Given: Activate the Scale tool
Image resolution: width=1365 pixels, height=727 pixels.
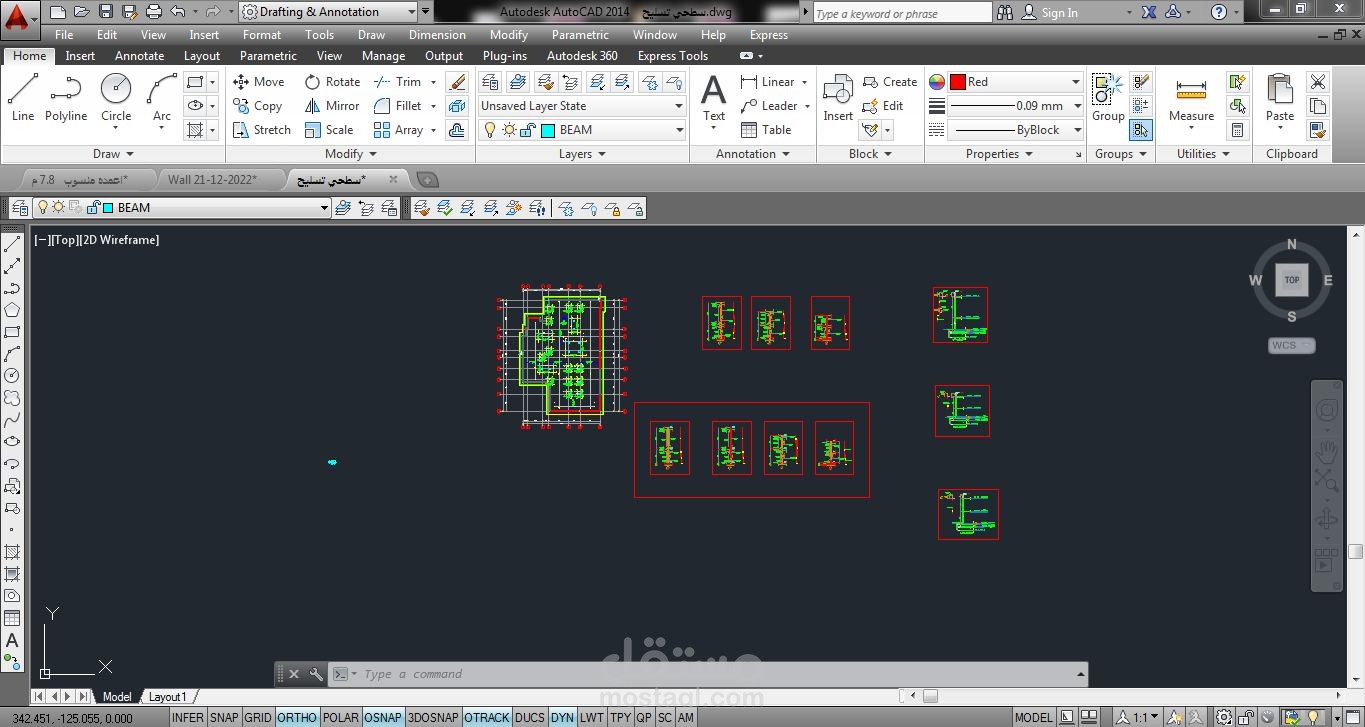Looking at the screenshot, I should tap(329, 130).
